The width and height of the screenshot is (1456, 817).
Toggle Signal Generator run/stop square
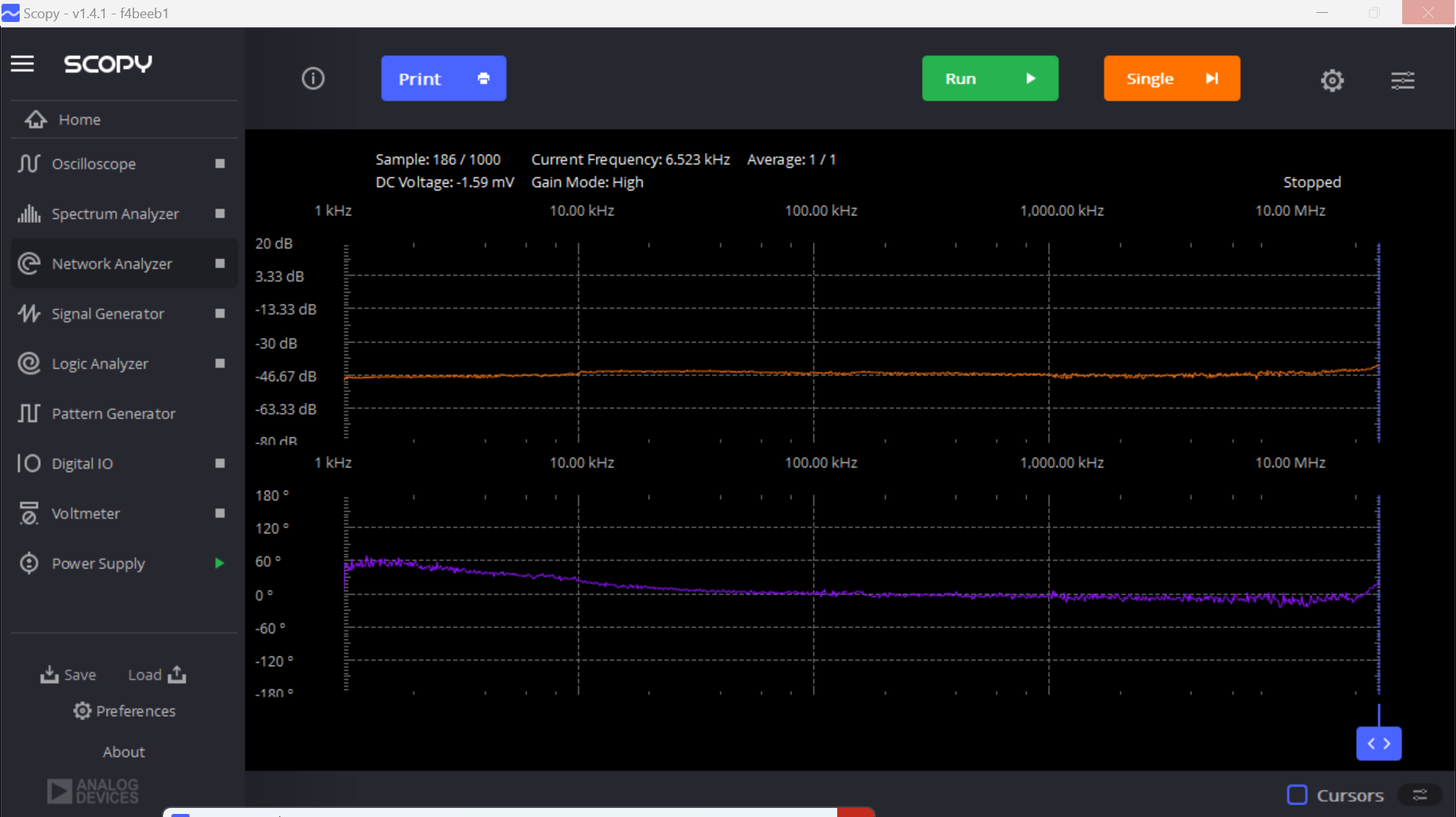coord(220,314)
